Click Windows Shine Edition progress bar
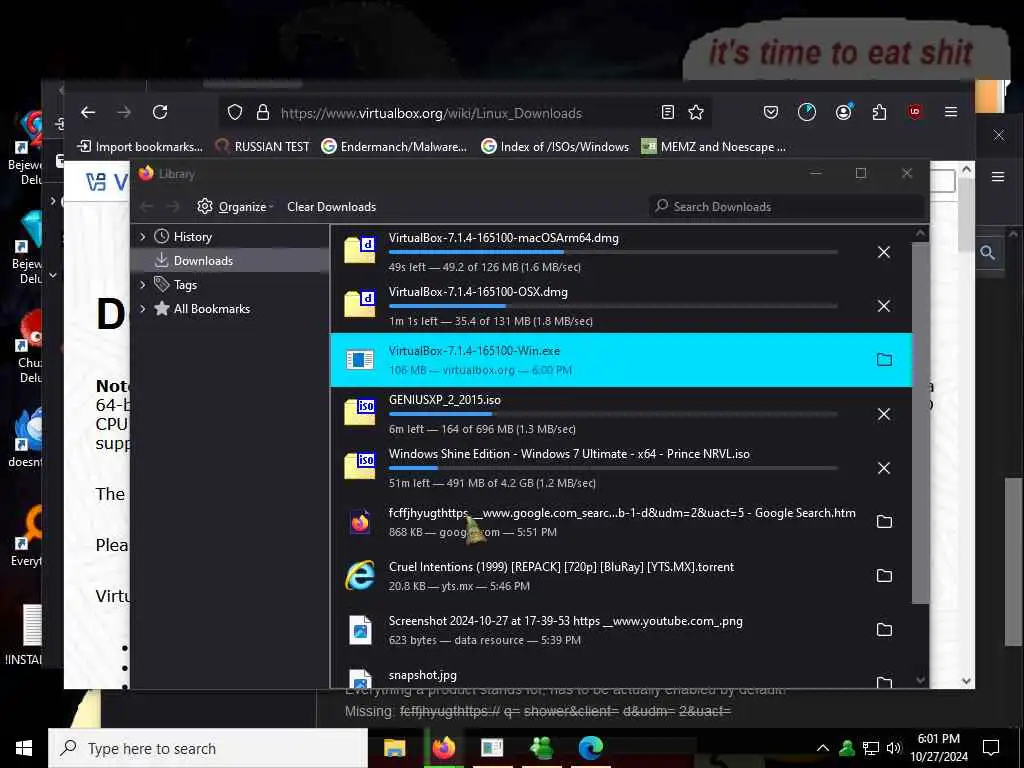The width and height of the screenshot is (1024, 768). [x=613, y=468]
